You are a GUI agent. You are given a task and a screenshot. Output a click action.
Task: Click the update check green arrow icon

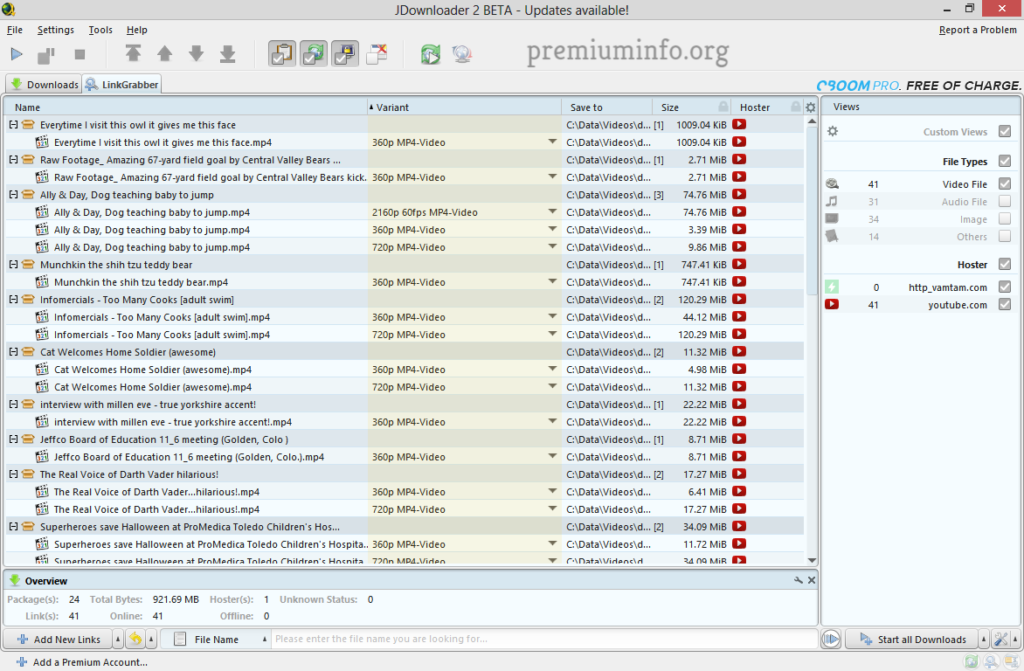(x=430, y=54)
